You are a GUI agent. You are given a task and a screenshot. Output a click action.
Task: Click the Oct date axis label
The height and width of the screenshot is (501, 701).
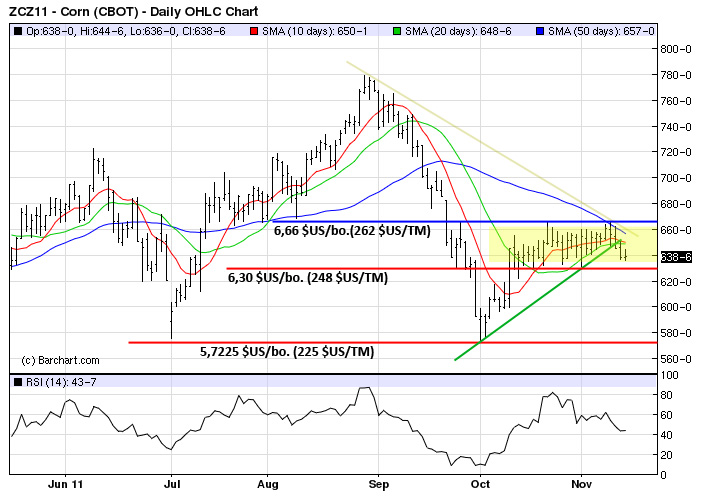click(x=481, y=484)
